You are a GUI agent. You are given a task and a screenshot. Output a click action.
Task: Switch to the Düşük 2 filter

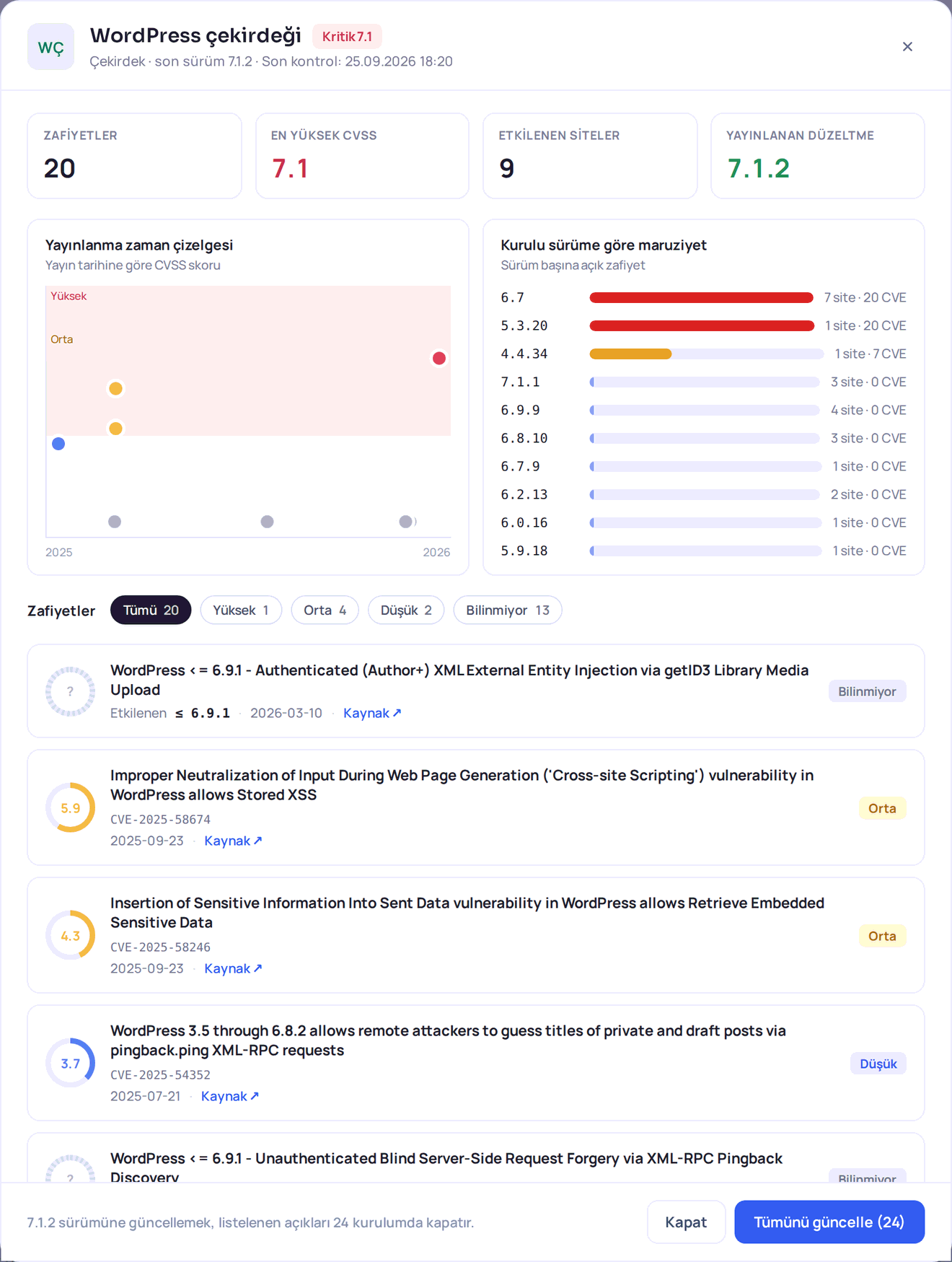[x=406, y=610]
